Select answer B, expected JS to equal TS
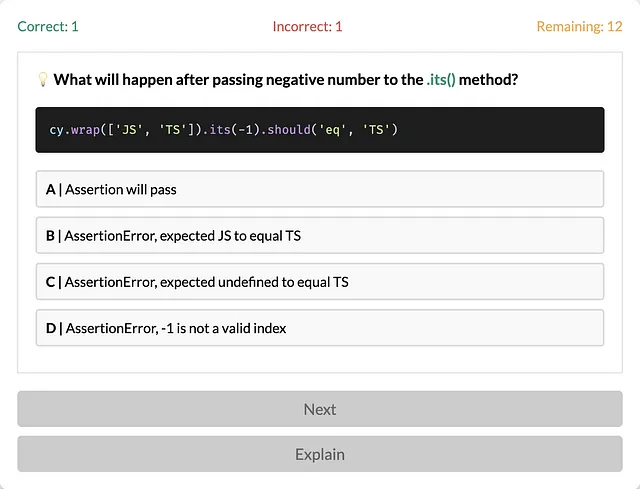 coord(320,236)
